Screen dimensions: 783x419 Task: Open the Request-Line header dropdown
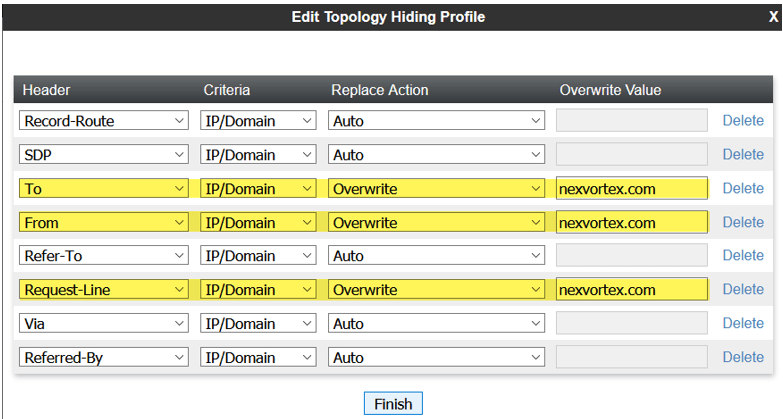(104, 290)
